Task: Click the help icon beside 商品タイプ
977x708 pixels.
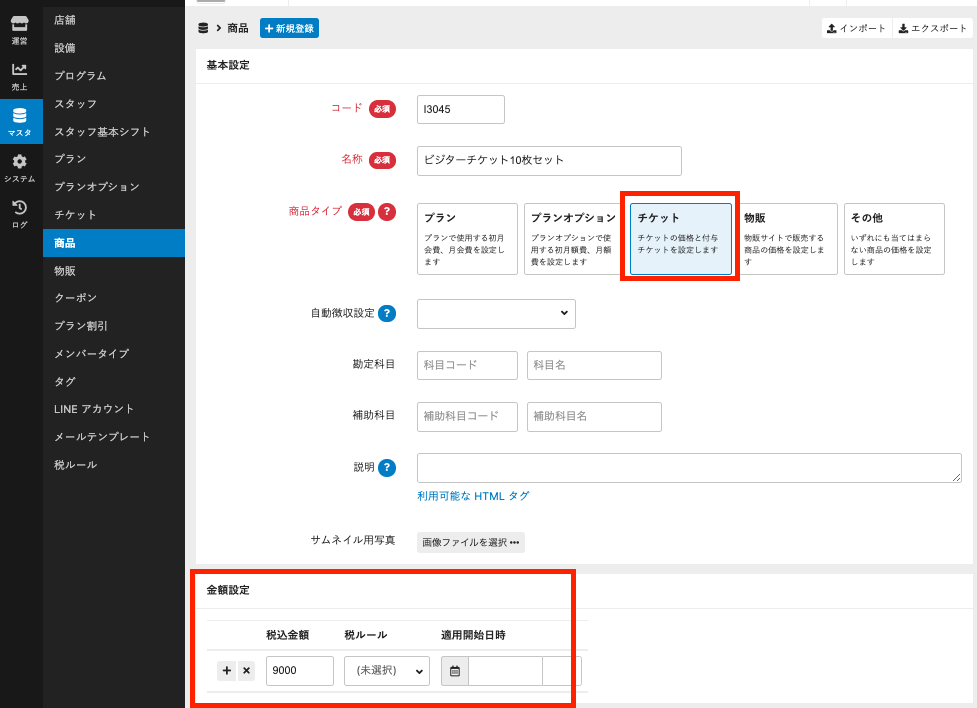Action: point(387,212)
